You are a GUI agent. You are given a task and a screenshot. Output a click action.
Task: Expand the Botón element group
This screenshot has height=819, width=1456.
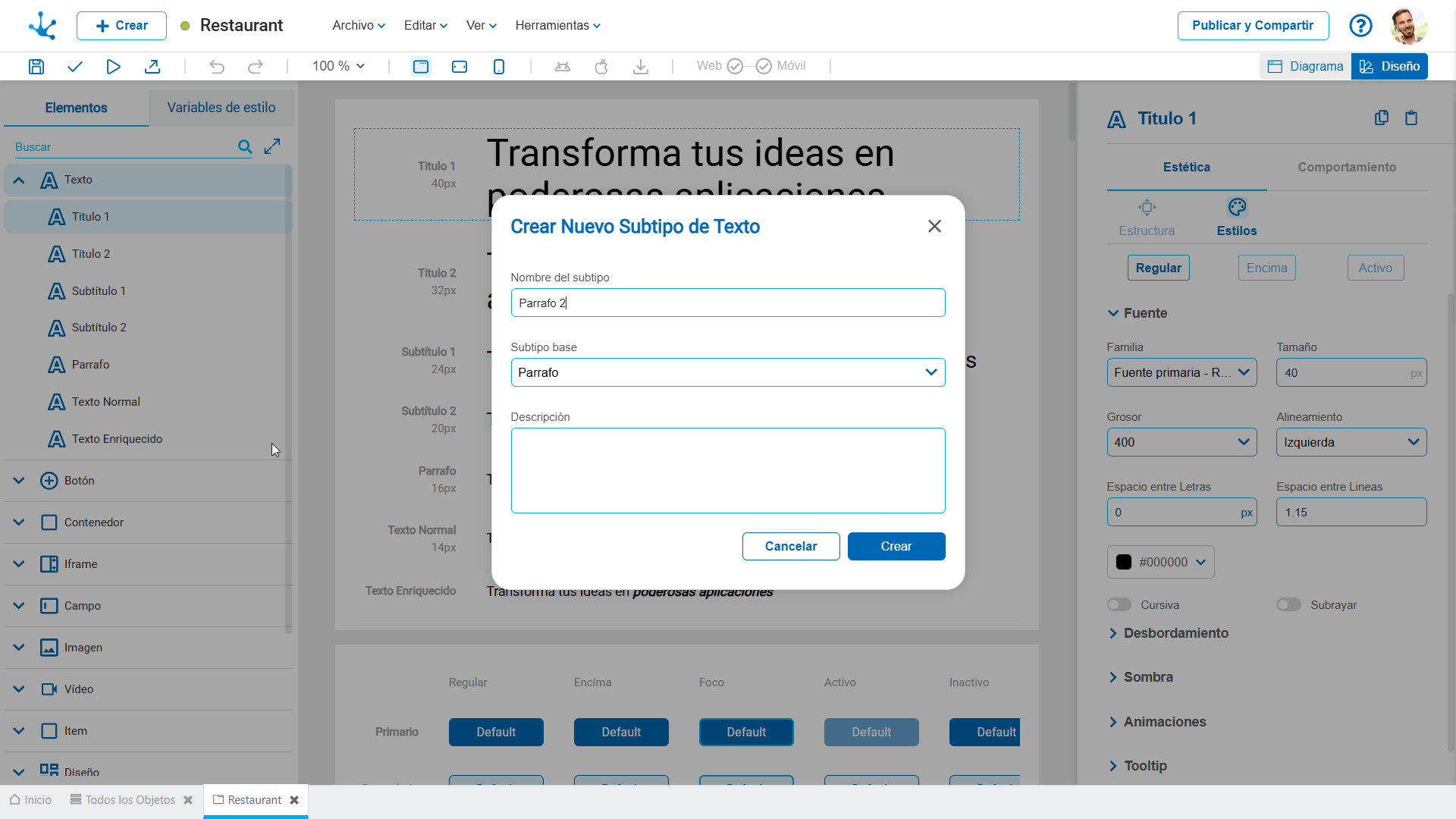point(19,481)
